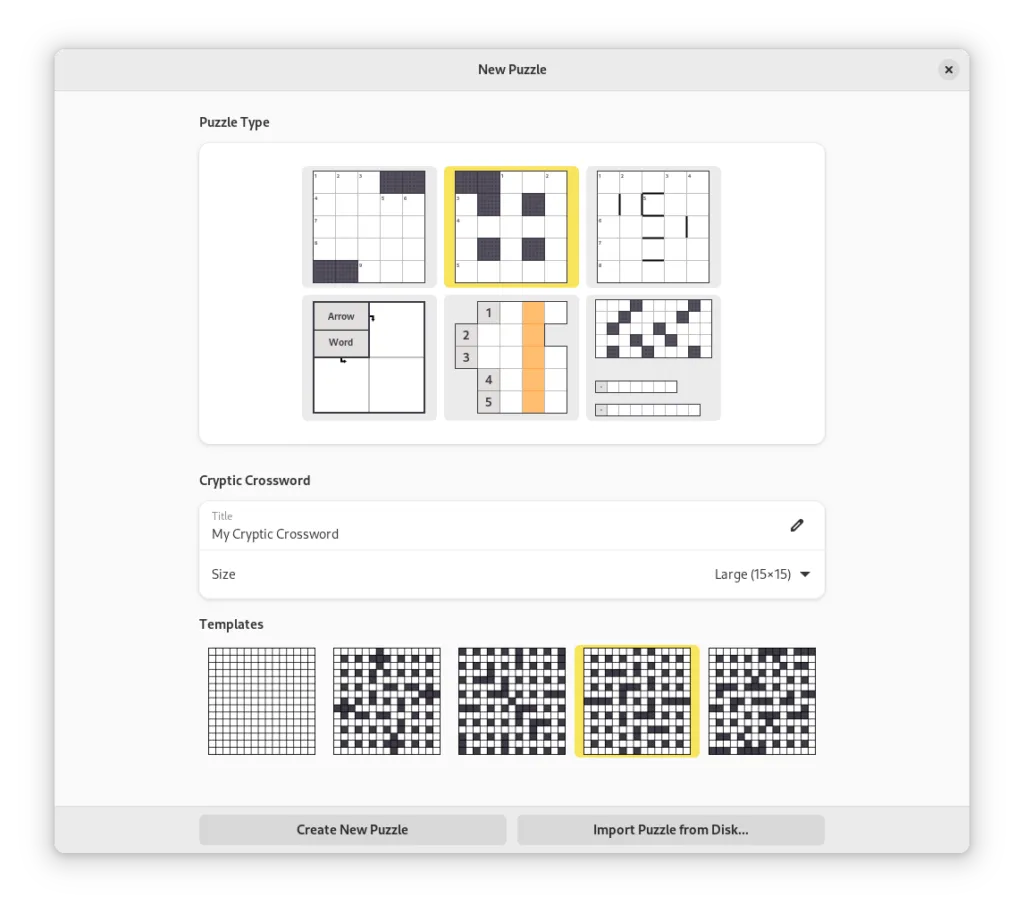Click the Size row label
Image resolution: width=1024 pixels, height=913 pixels.
tap(224, 575)
